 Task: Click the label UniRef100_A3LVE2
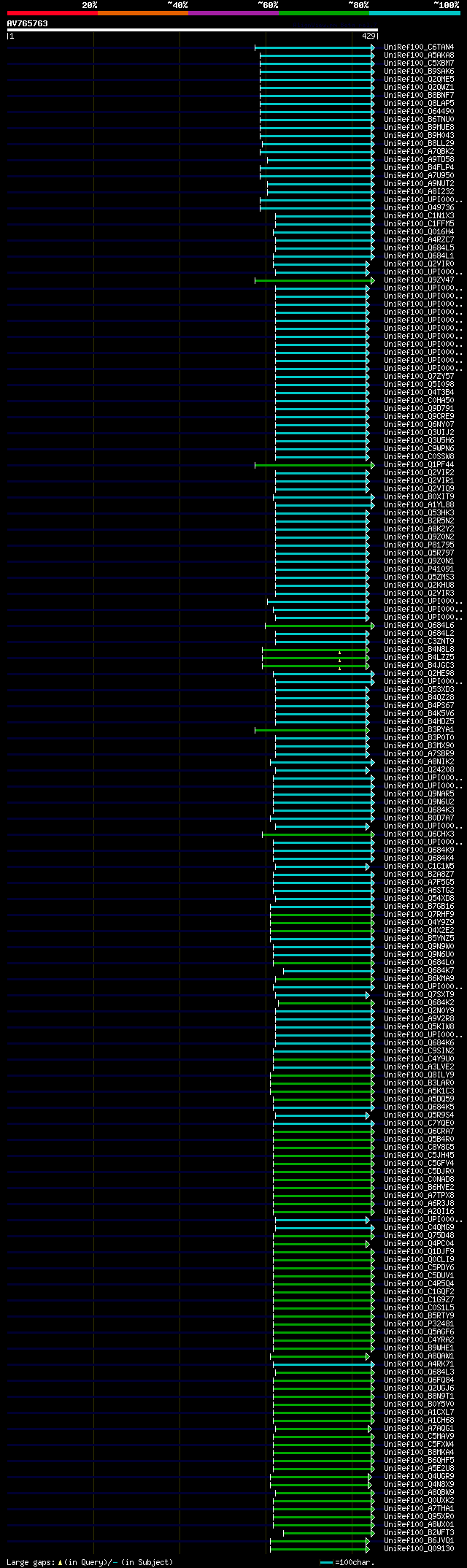pyautogui.click(x=419, y=1067)
